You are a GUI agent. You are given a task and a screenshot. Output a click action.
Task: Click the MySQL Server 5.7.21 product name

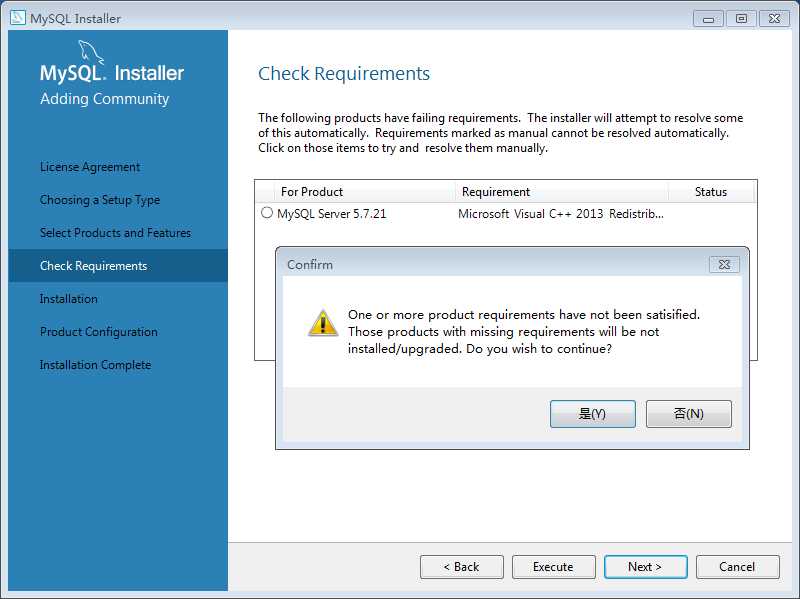point(332,214)
